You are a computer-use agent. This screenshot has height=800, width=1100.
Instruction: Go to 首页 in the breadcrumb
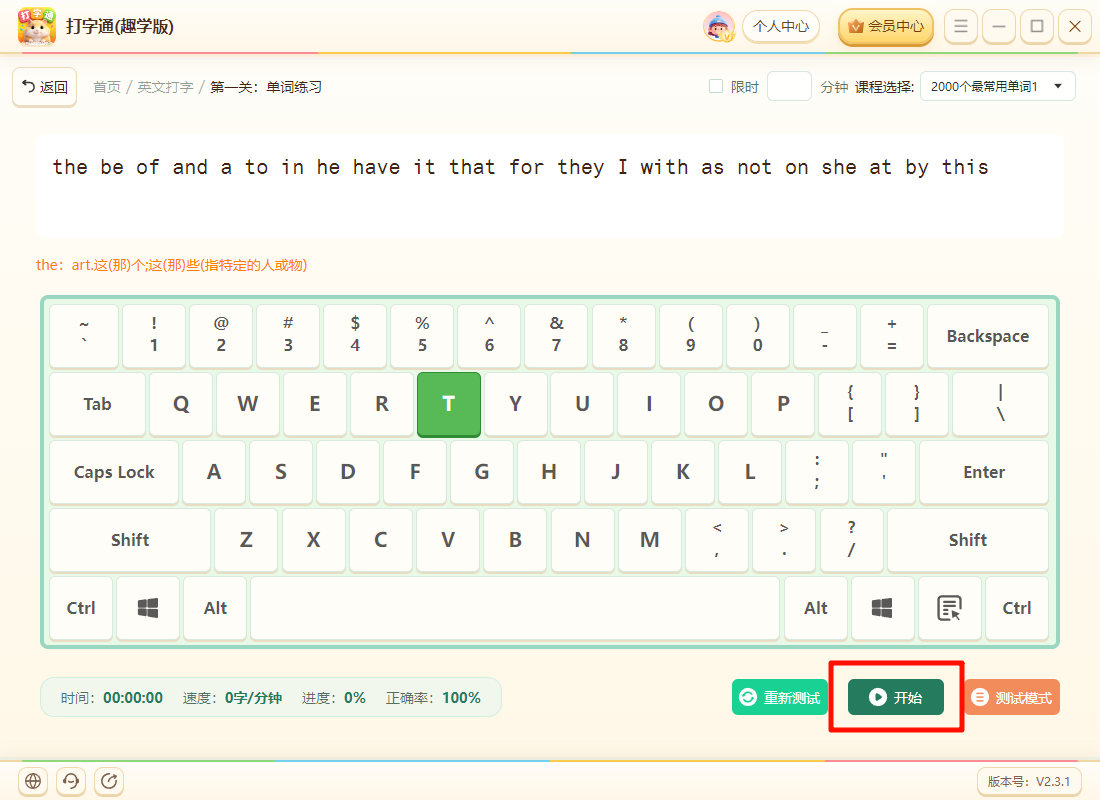coord(107,87)
